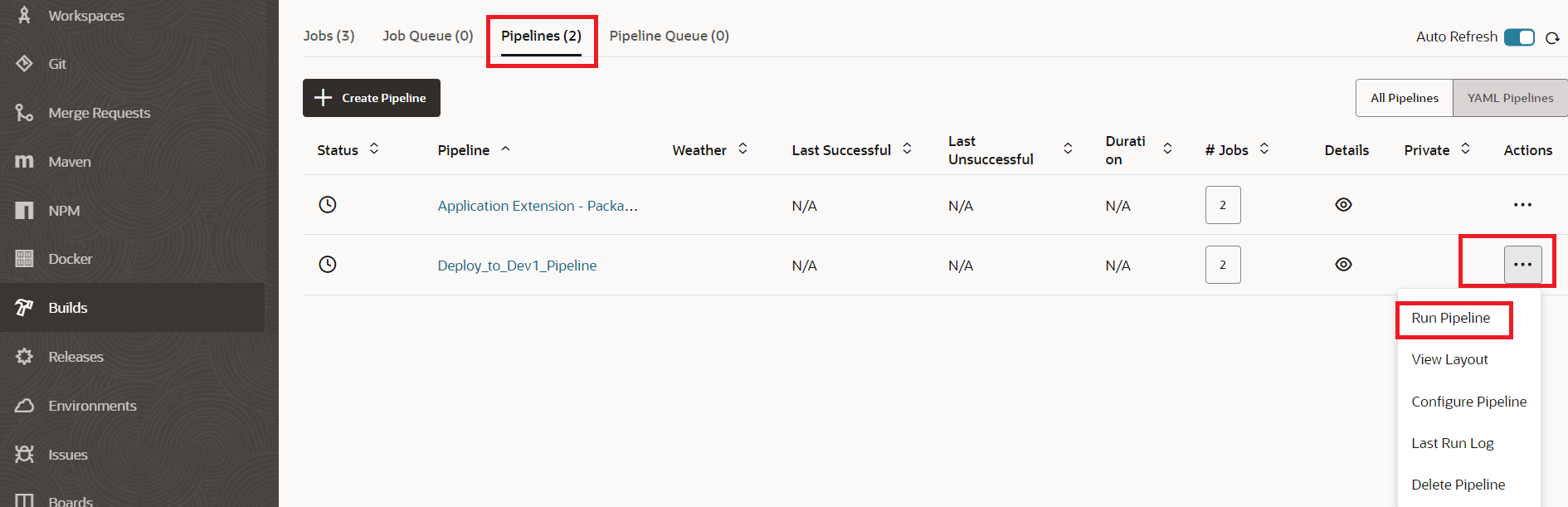This screenshot has width=1568, height=507.
Task: Choose Delete Pipeline in the menu
Action: point(1458,485)
